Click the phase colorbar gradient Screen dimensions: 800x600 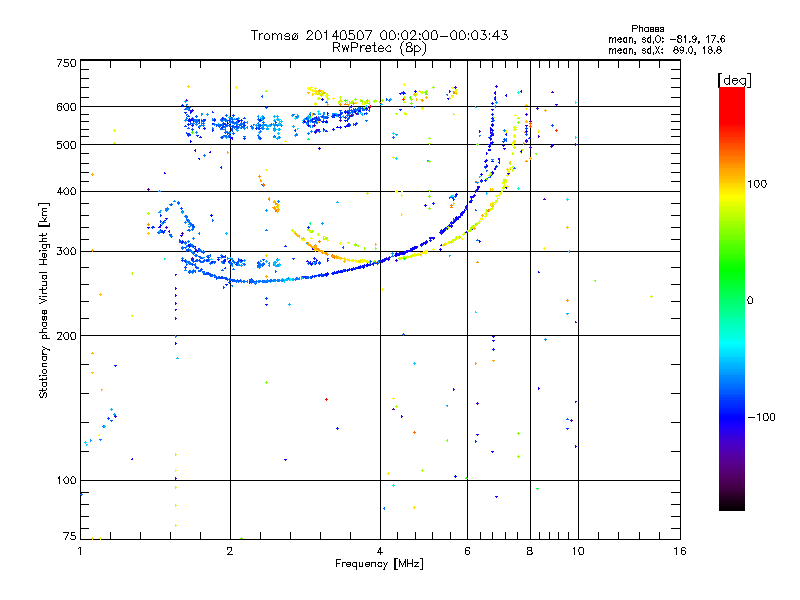point(732,298)
